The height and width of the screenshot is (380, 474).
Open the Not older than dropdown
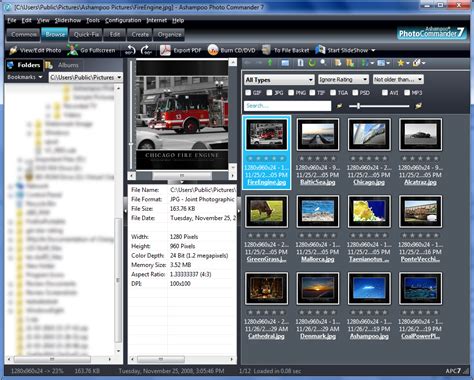(398, 79)
